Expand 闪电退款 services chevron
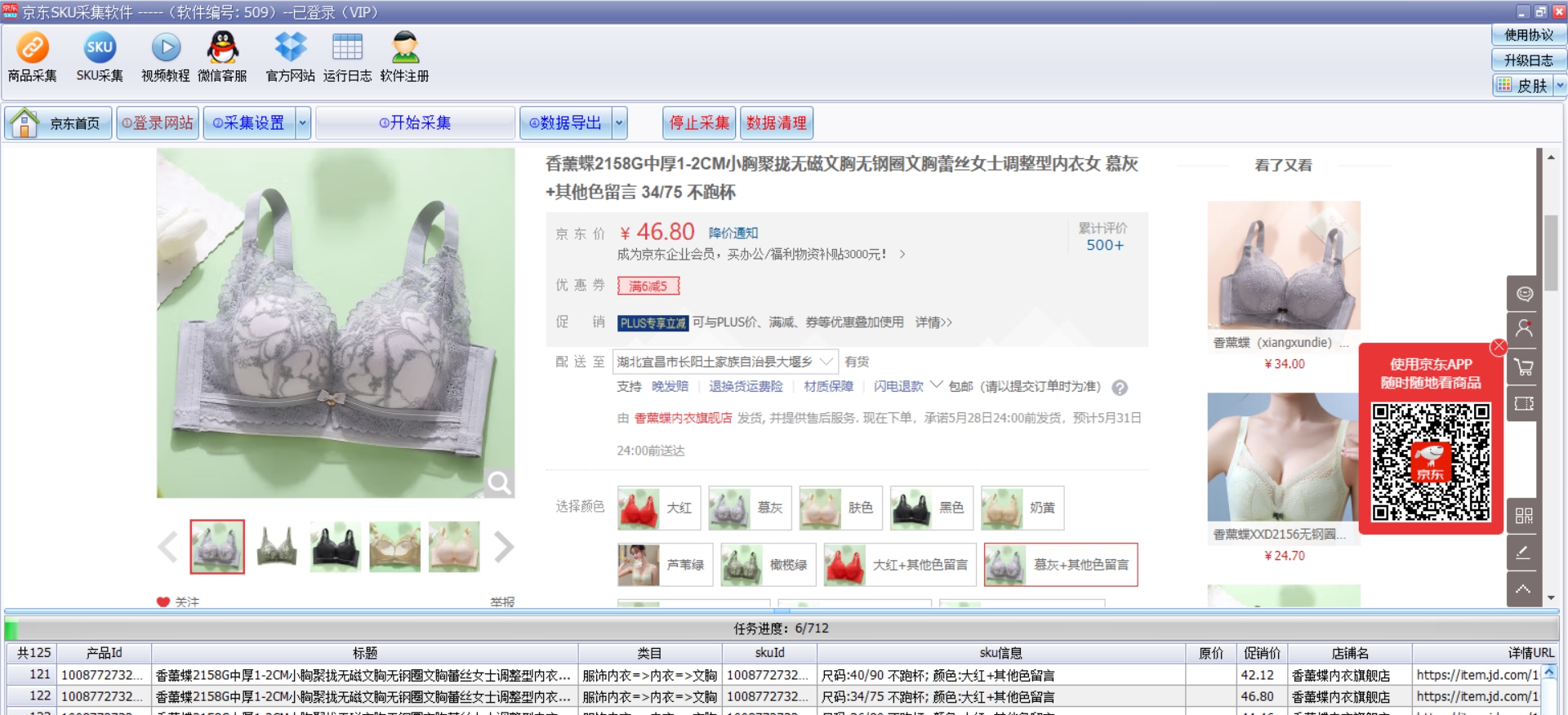1568x715 pixels. tap(937, 384)
